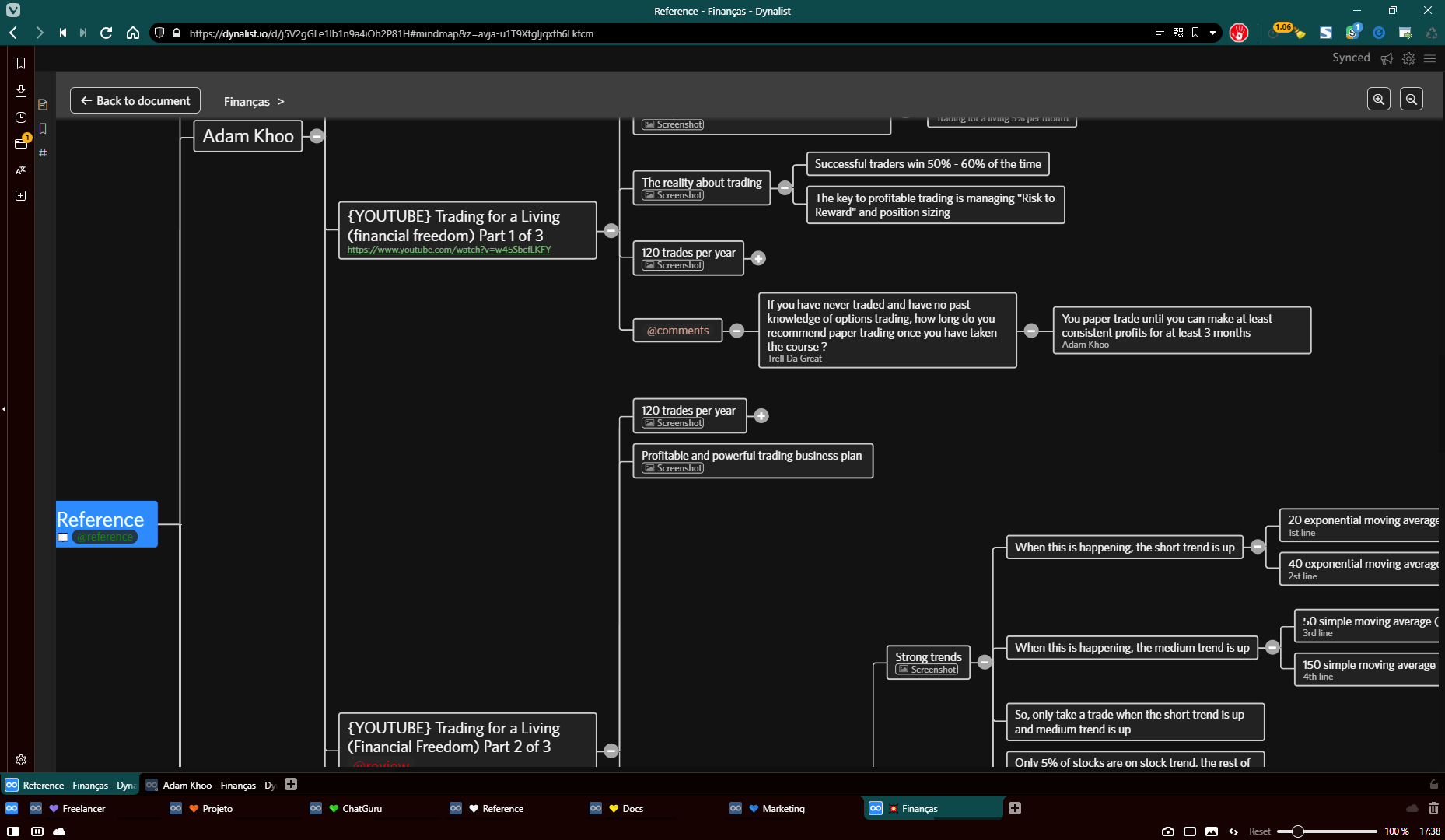Collapse the short trend is up node
Screen dimensions: 1445x840
(1258, 547)
